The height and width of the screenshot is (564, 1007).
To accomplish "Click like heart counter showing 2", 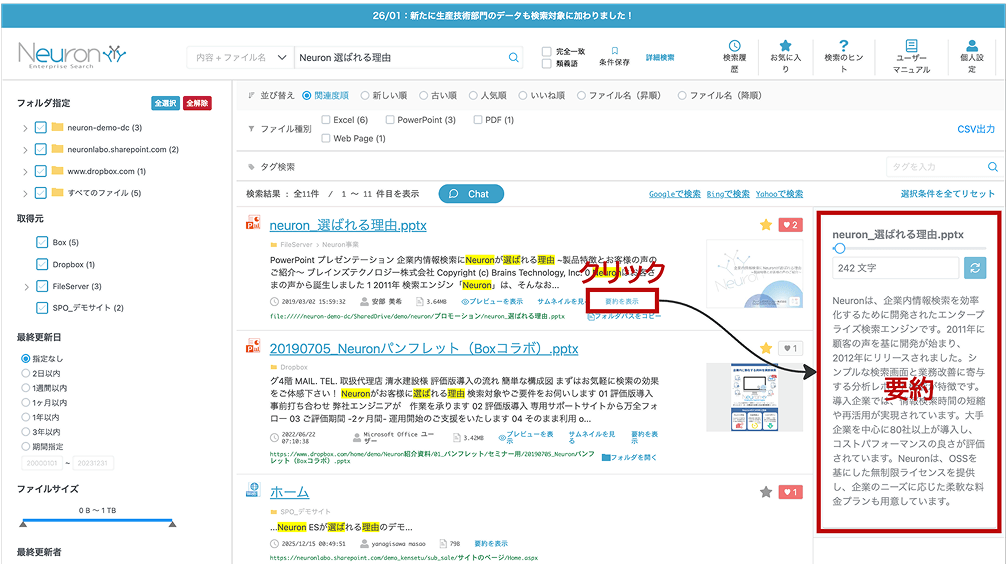I will tap(791, 225).
